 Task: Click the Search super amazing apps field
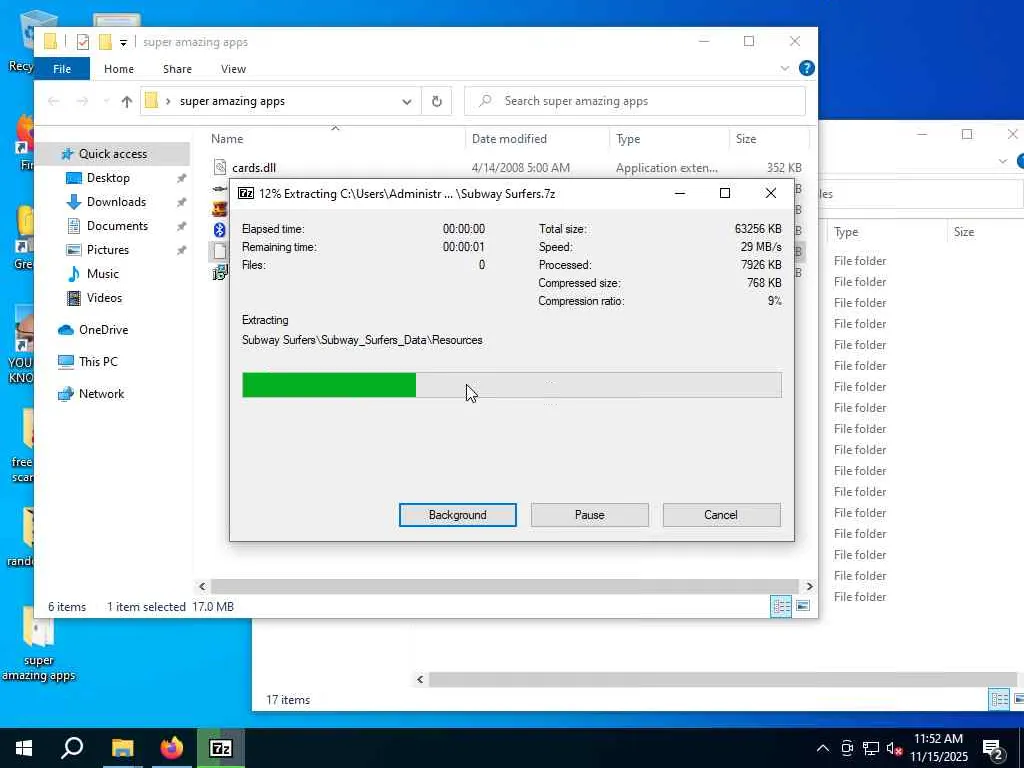pos(635,101)
